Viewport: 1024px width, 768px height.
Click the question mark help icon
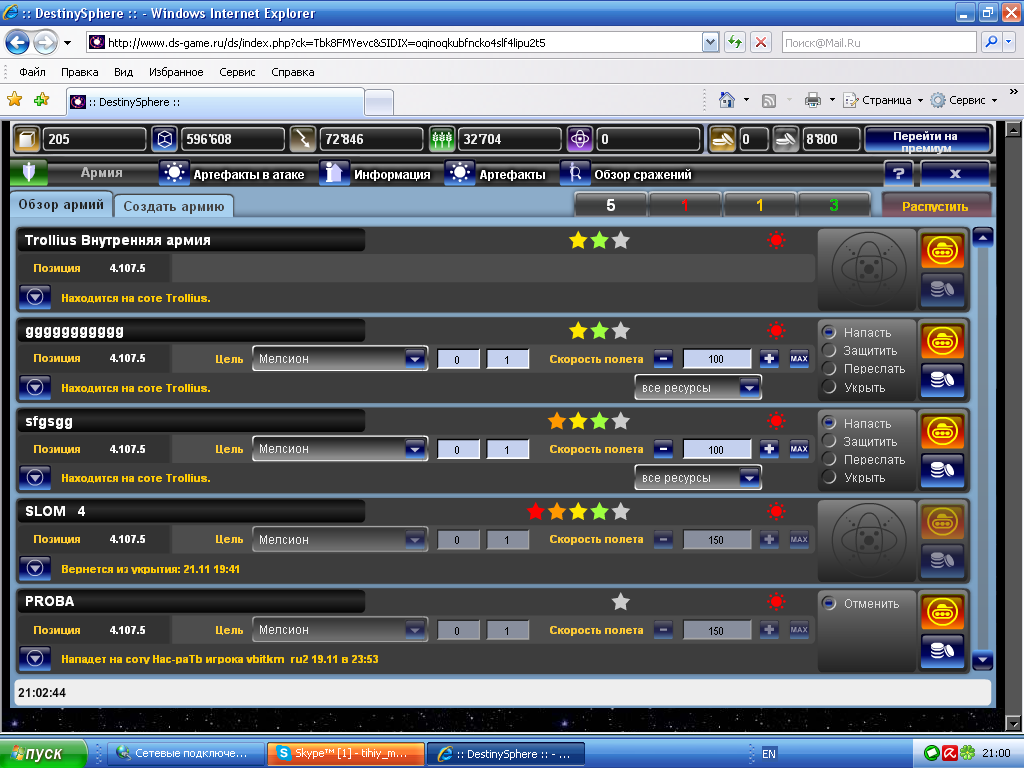(898, 174)
